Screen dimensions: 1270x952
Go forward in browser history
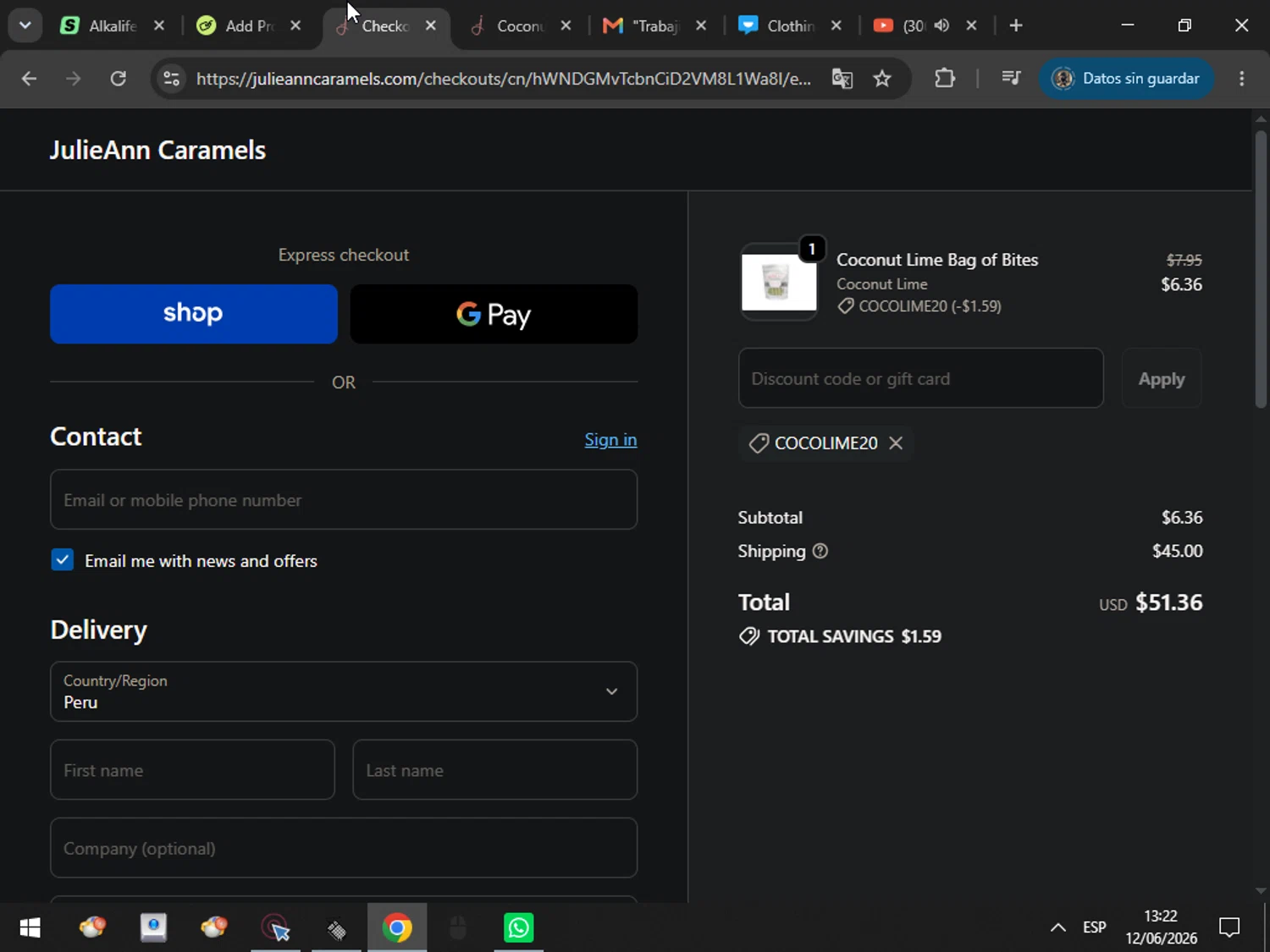(x=74, y=79)
